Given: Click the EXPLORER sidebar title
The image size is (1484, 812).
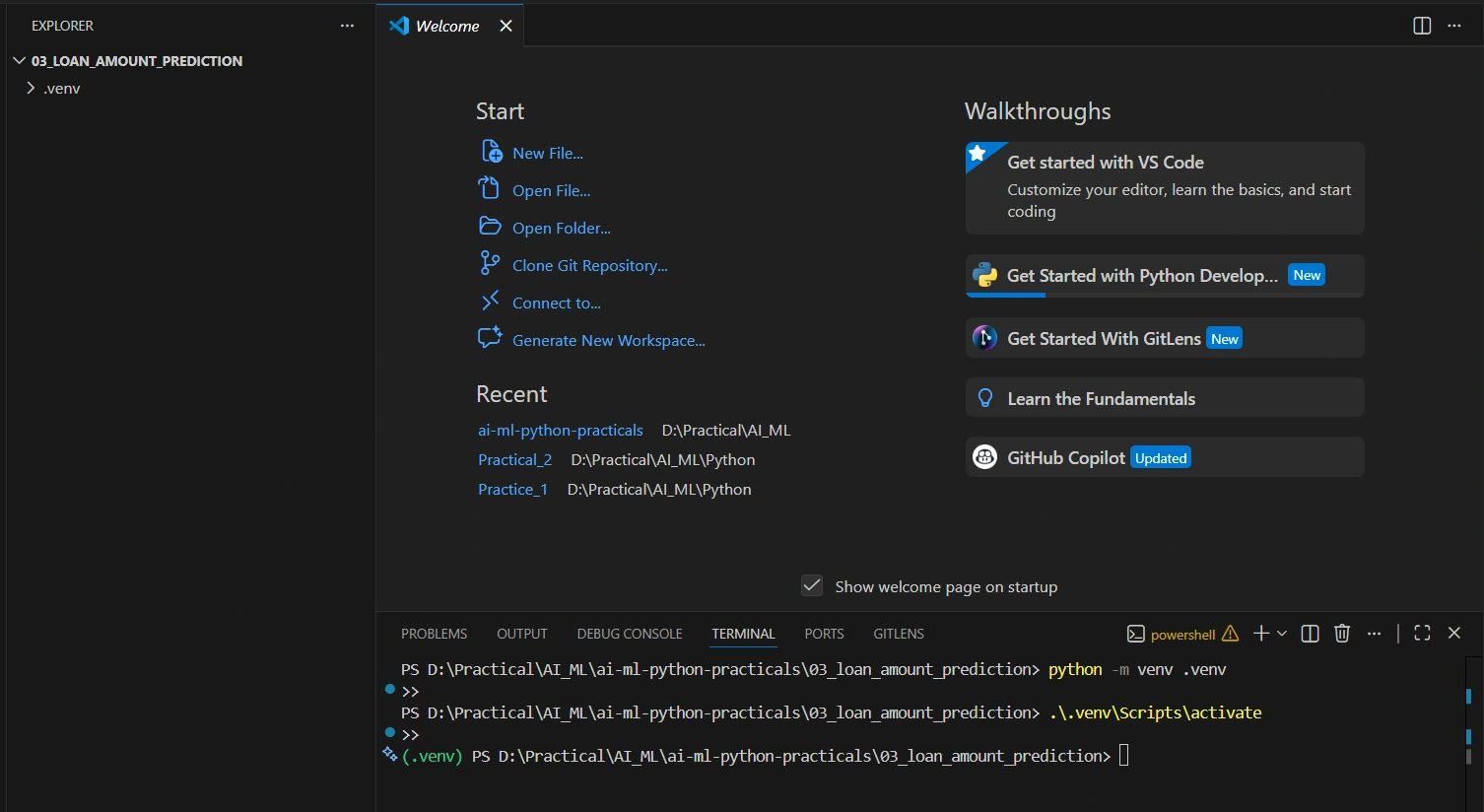Looking at the screenshot, I should coord(62,26).
